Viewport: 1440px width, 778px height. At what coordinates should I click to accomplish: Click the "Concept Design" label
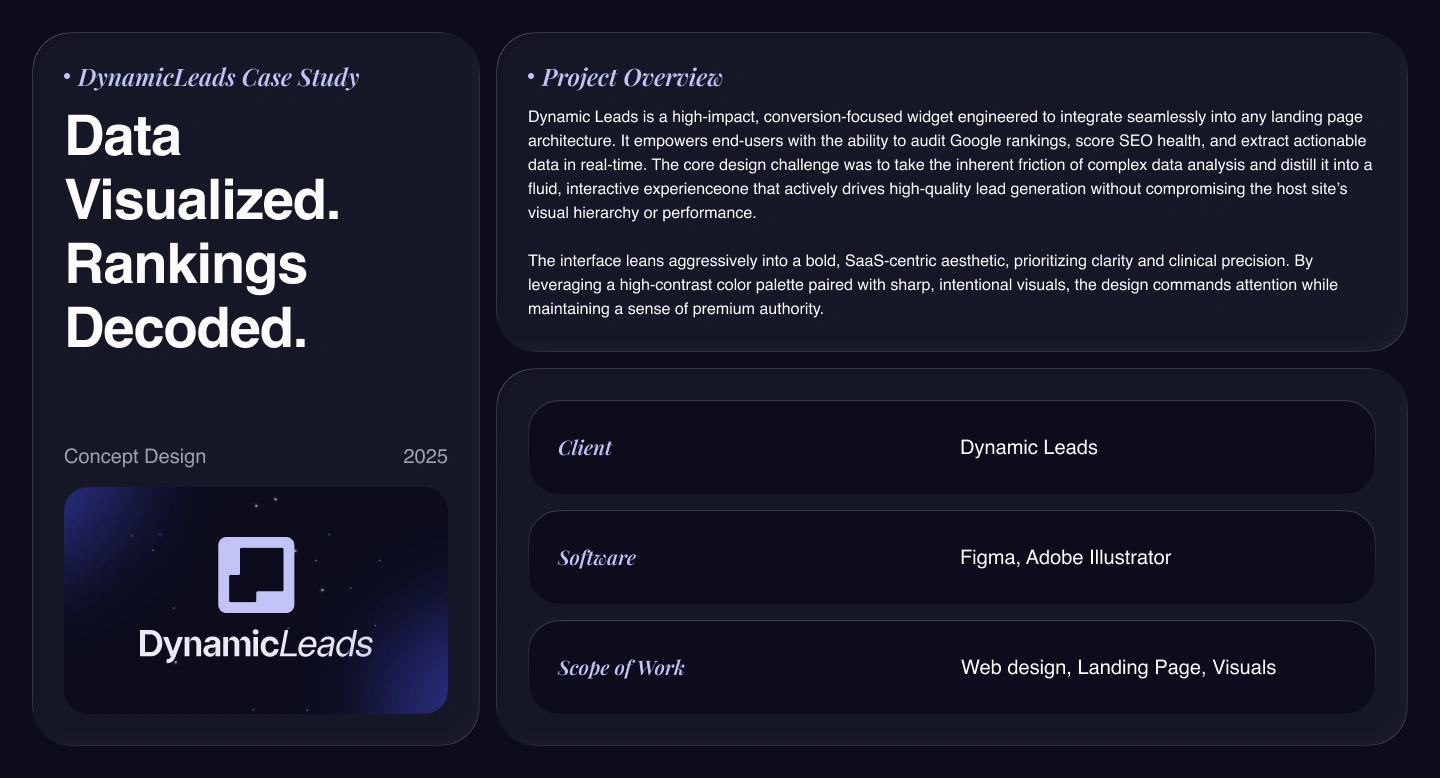point(135,456)
